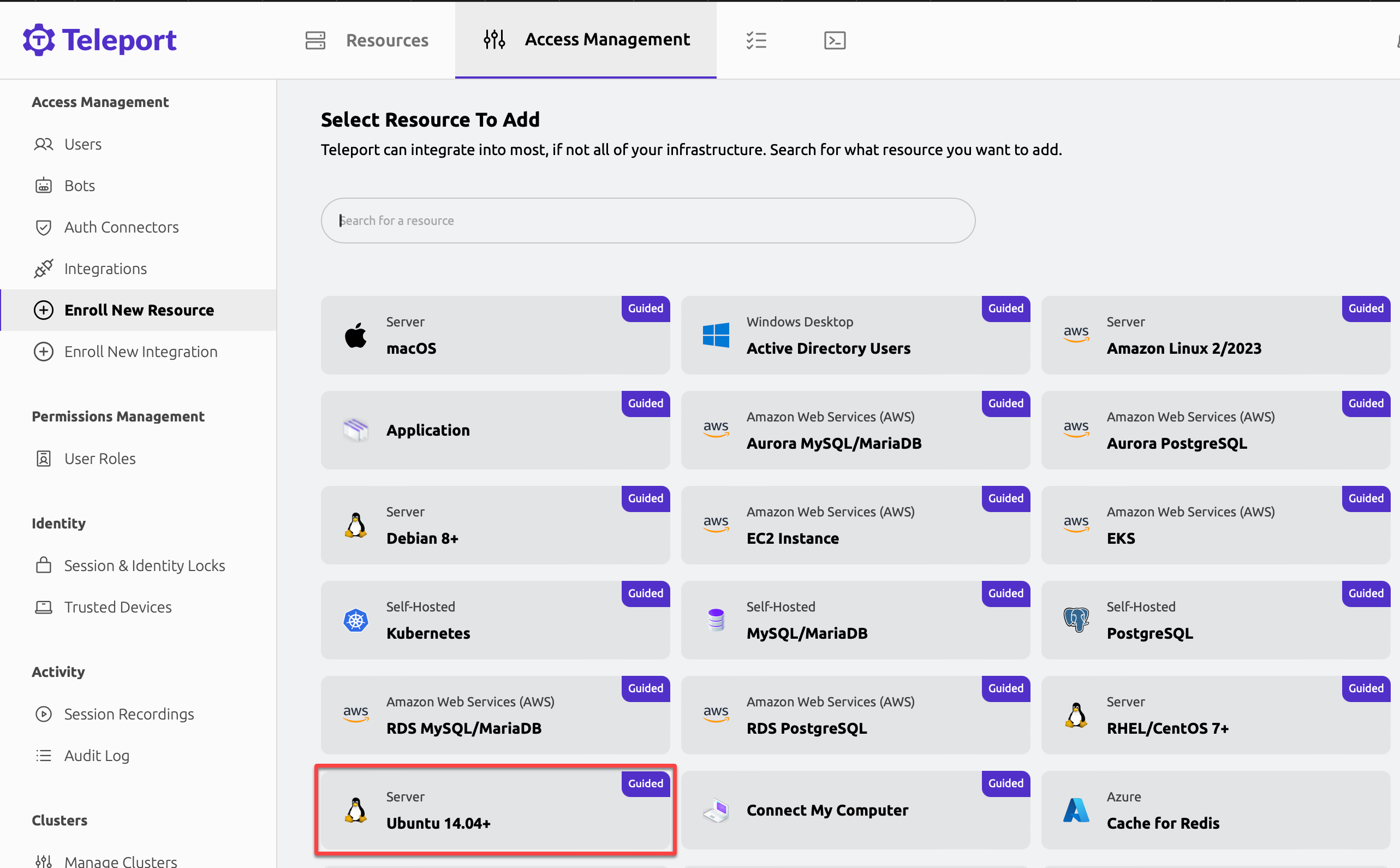Click the Users people icon in sidebar
Viewport: 1400px width, 868px height.
click(x=44, y=144)
